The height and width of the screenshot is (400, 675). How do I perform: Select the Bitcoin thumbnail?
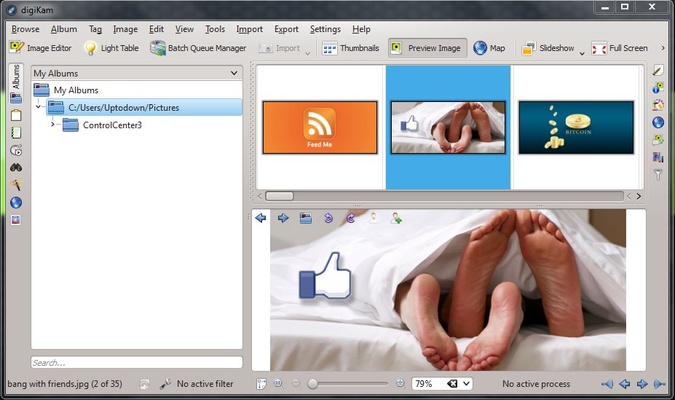[576, 127]
